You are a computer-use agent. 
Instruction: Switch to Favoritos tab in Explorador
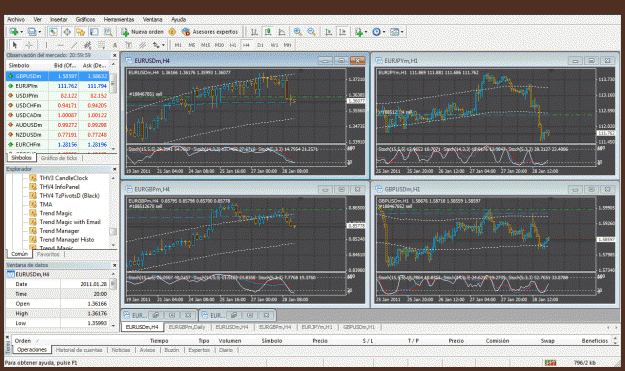point(48,254)
